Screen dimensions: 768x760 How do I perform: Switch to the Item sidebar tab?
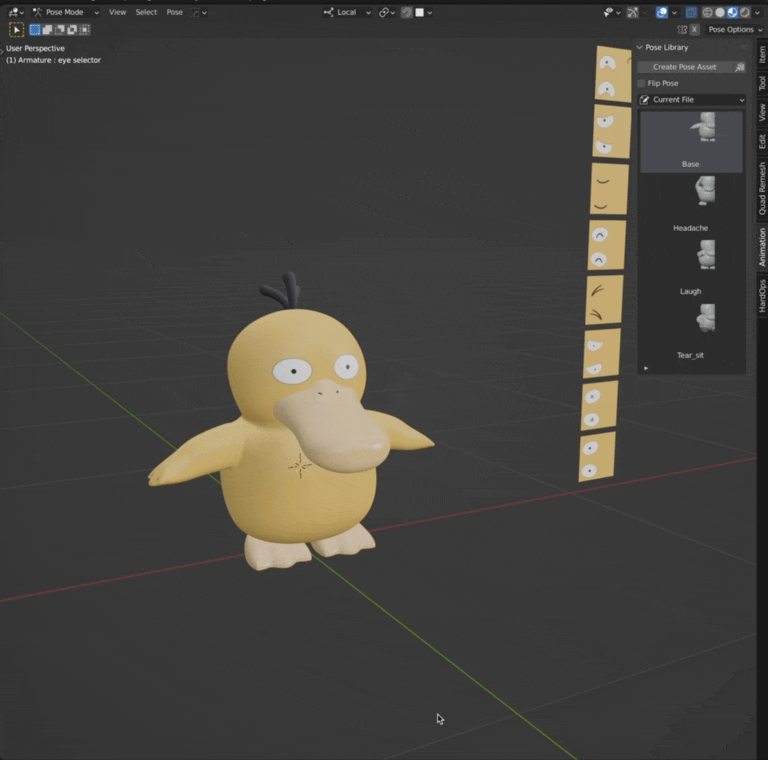pyautogui.click(x=762, y=54)
